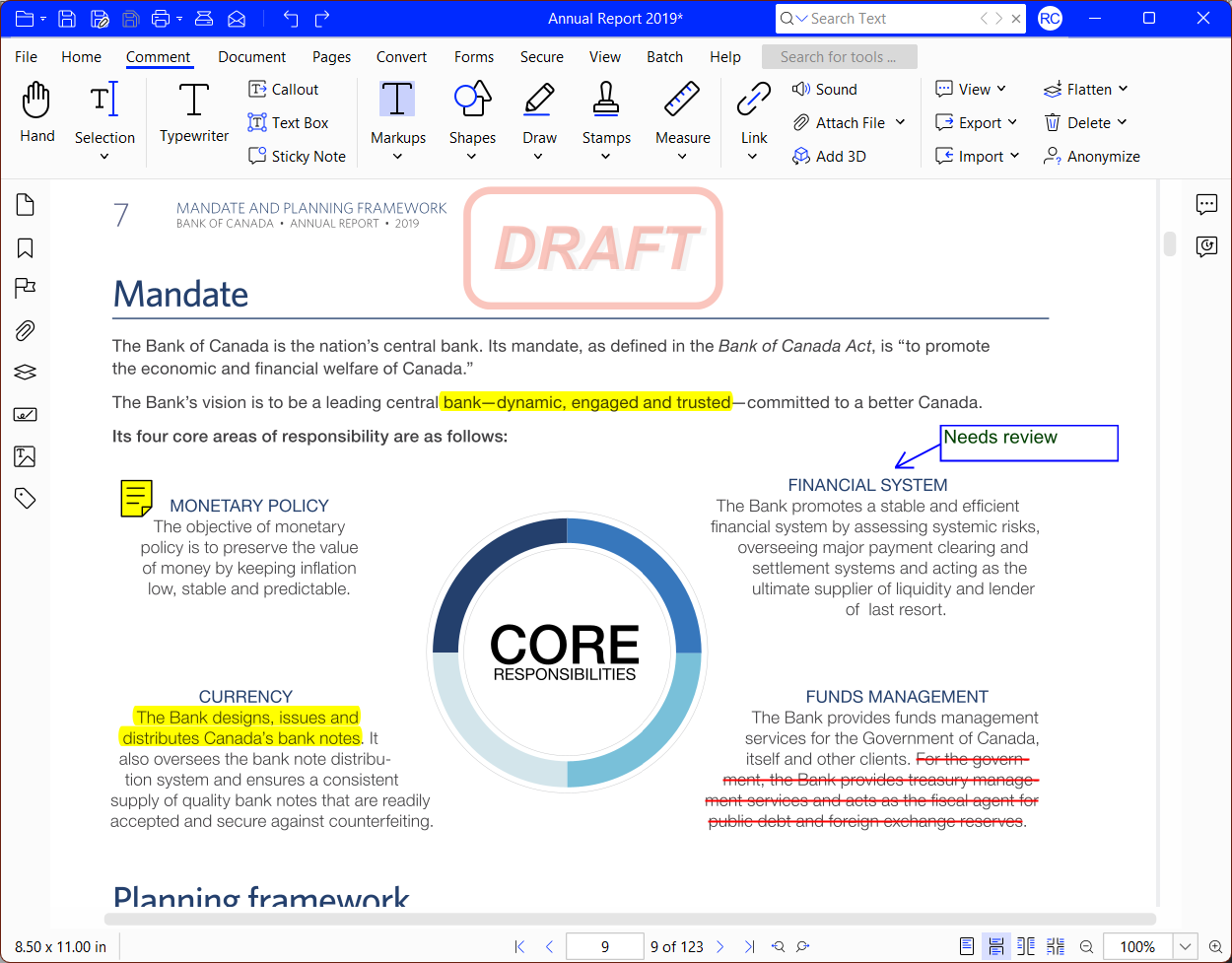Toggle continuous page scrolling mode
The height and width of the screenshot is (963, 1232).
pyautogui.click(x=996, y=946)
